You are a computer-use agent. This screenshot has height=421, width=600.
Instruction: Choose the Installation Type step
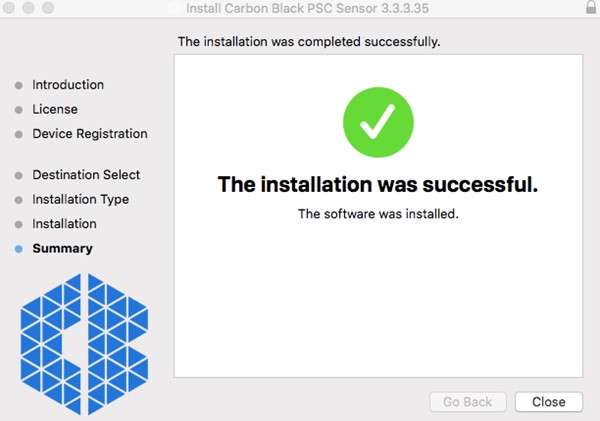[x=81, y=199]
